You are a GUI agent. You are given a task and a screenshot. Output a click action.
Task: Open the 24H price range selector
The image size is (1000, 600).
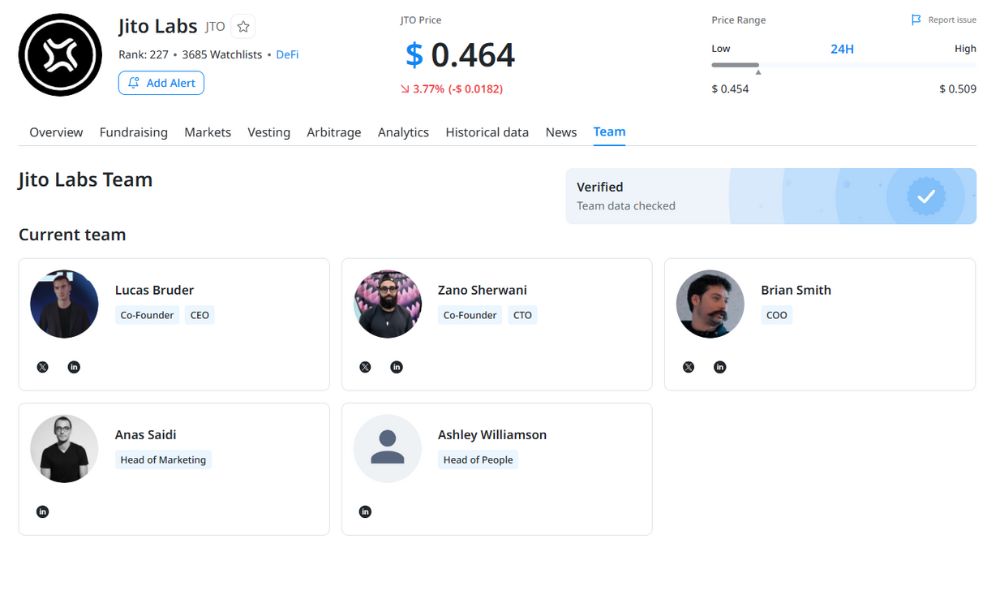[x=842, y=49]
